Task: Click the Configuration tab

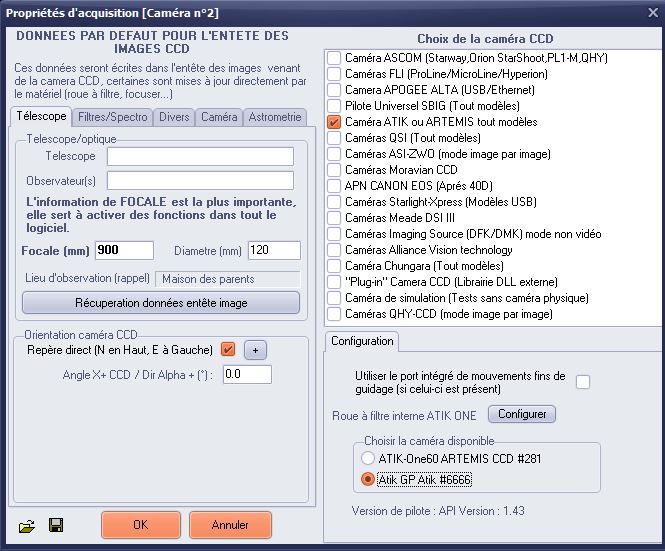Action: tap(362, 341)
